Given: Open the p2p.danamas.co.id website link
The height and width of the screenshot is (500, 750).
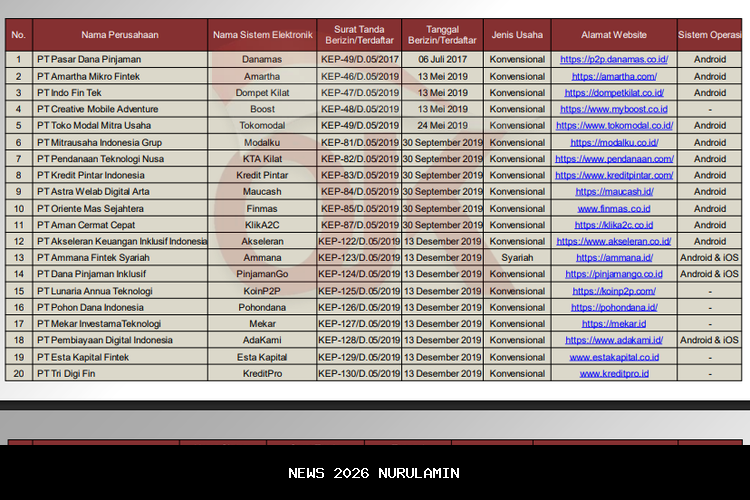Looking at the screenshot, I should 614,60.
